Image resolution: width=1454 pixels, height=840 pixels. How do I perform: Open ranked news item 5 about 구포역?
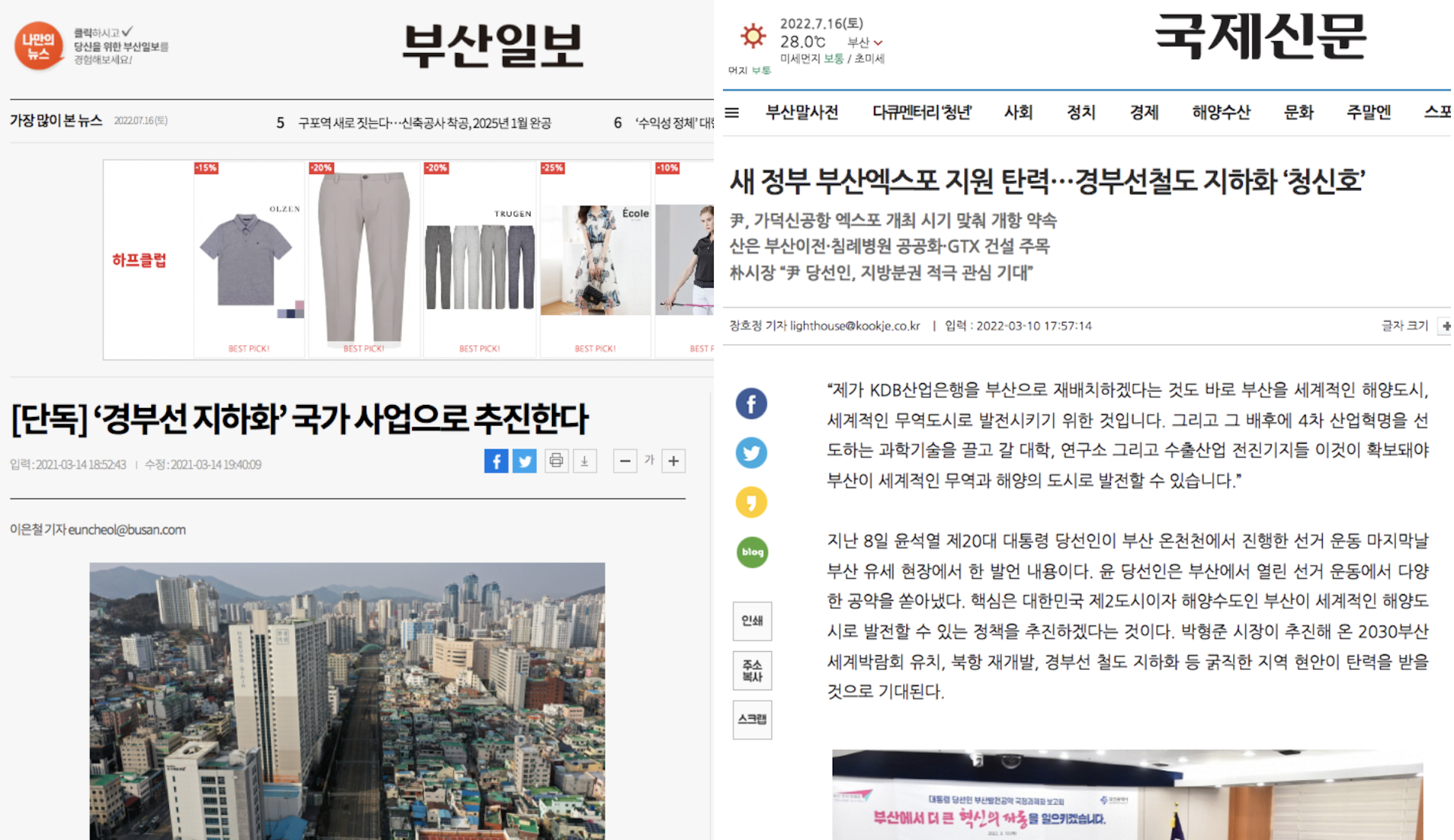coord(424,123)
